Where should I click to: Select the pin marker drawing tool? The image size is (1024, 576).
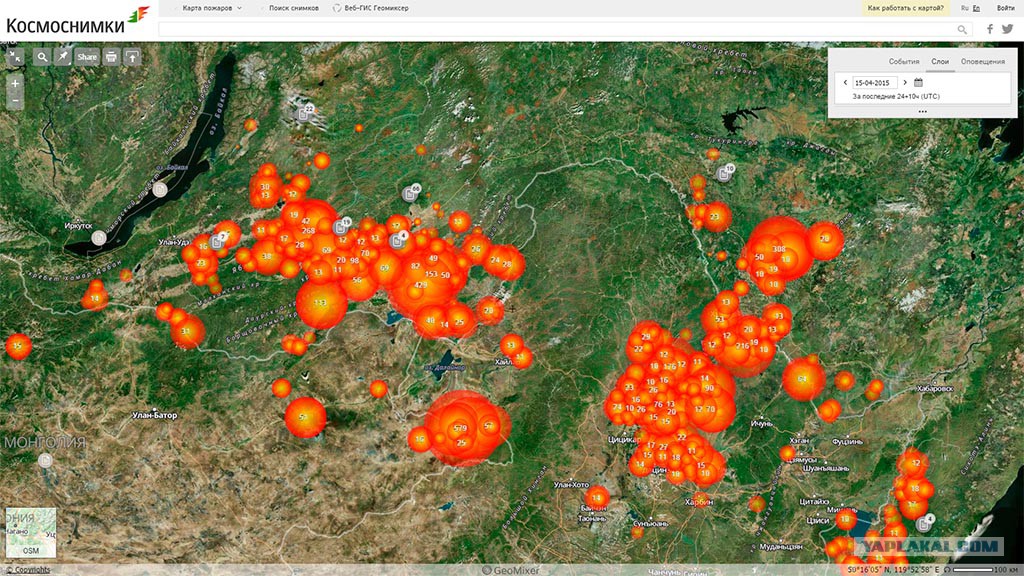63,57
